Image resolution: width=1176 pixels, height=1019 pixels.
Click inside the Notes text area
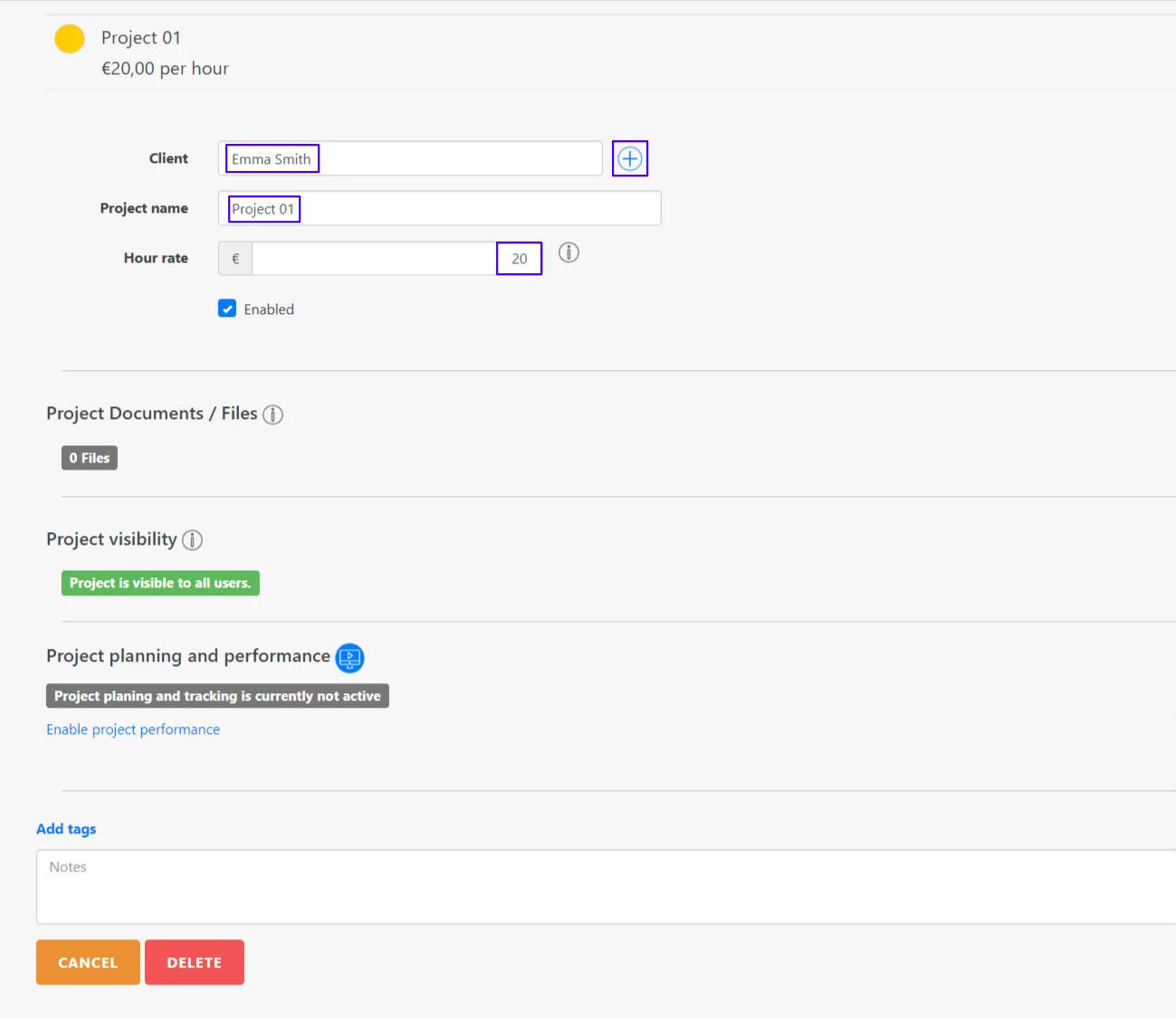tap(362, 887)
